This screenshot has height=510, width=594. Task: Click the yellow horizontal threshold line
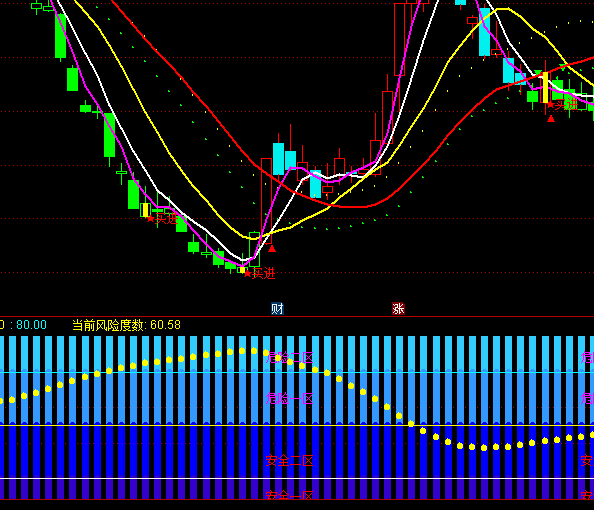coord(297,426)
